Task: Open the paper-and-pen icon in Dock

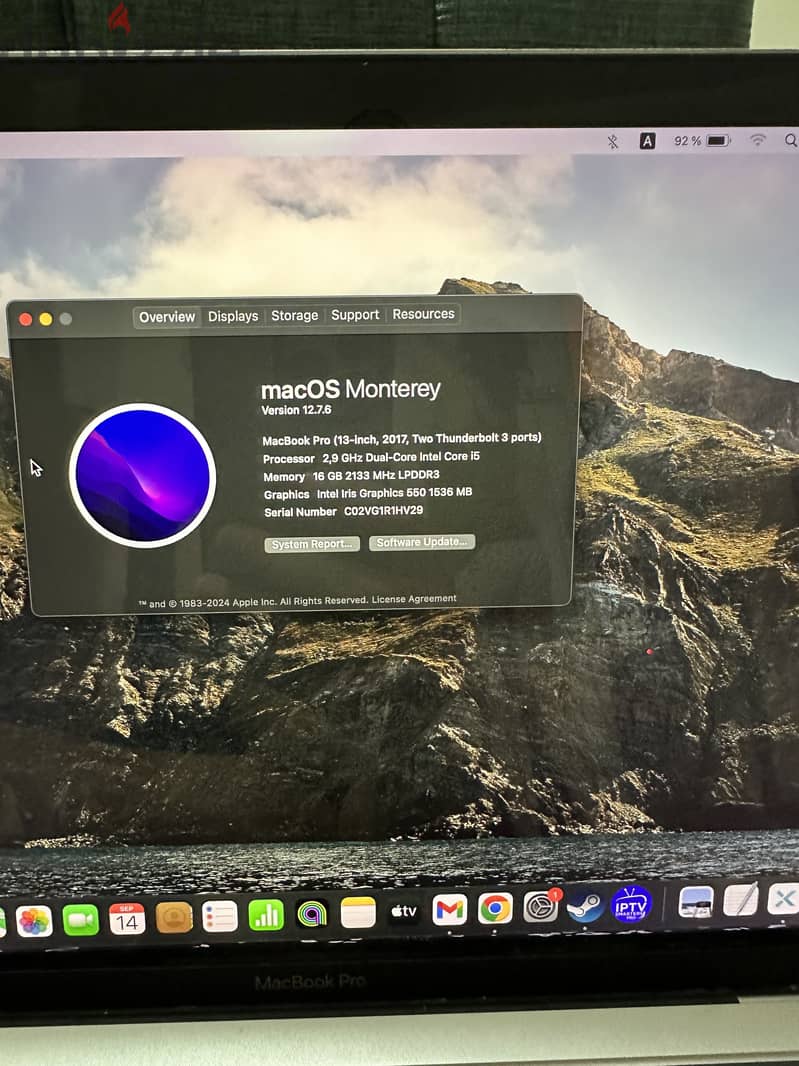Action: pyautogui.click(x=741, y=900)
